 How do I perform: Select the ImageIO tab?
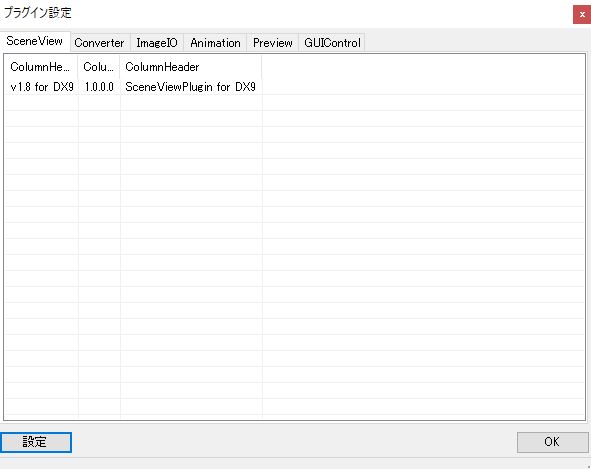pyautogui.click(x=157, y=43)
